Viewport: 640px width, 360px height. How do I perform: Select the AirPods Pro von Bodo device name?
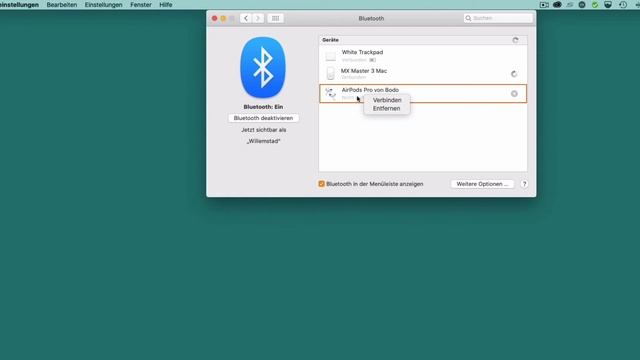370,90
